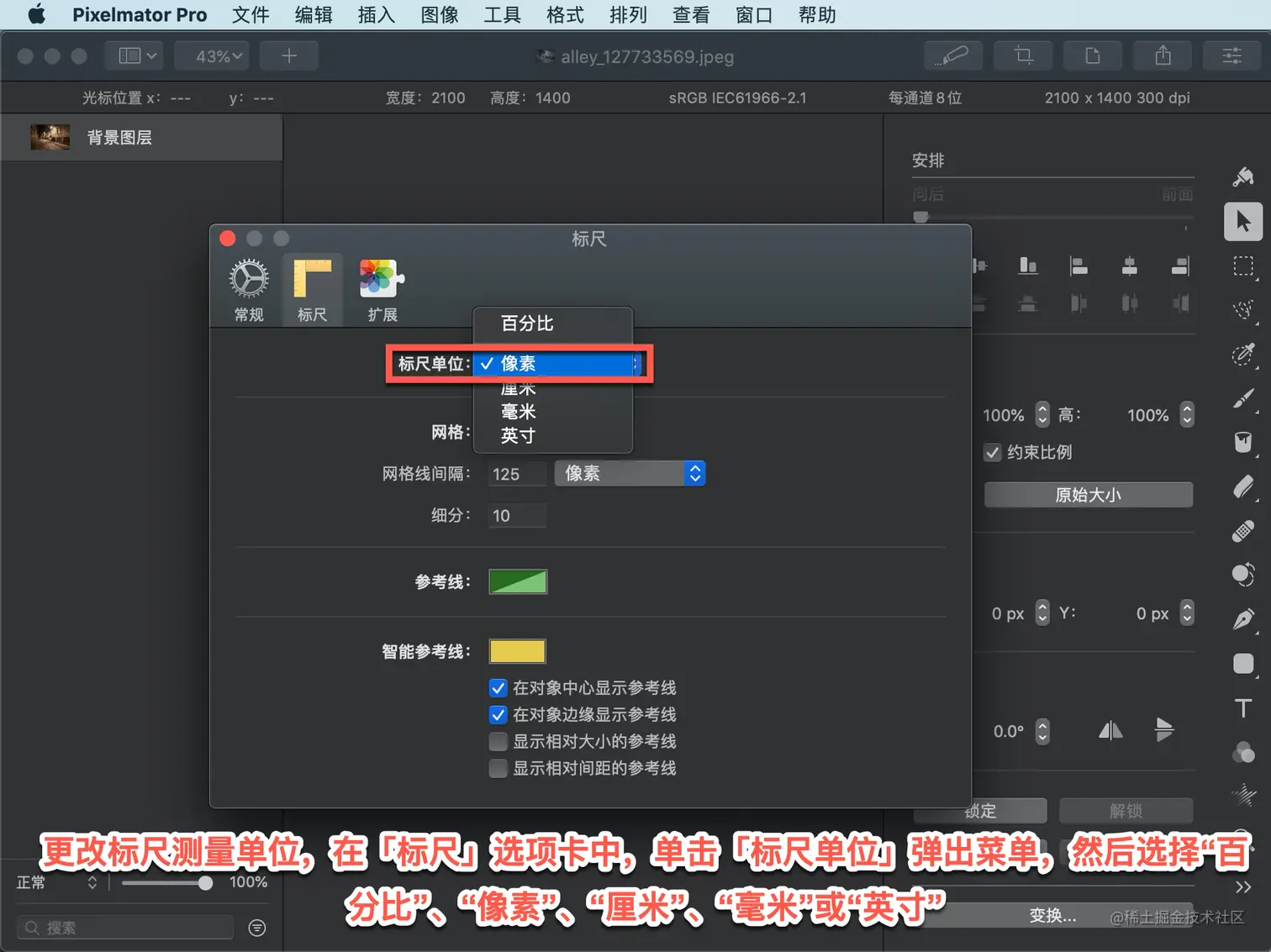Open layer filter icon beside search field
This screenshot has height=952, width=1271.
[257, 928]
